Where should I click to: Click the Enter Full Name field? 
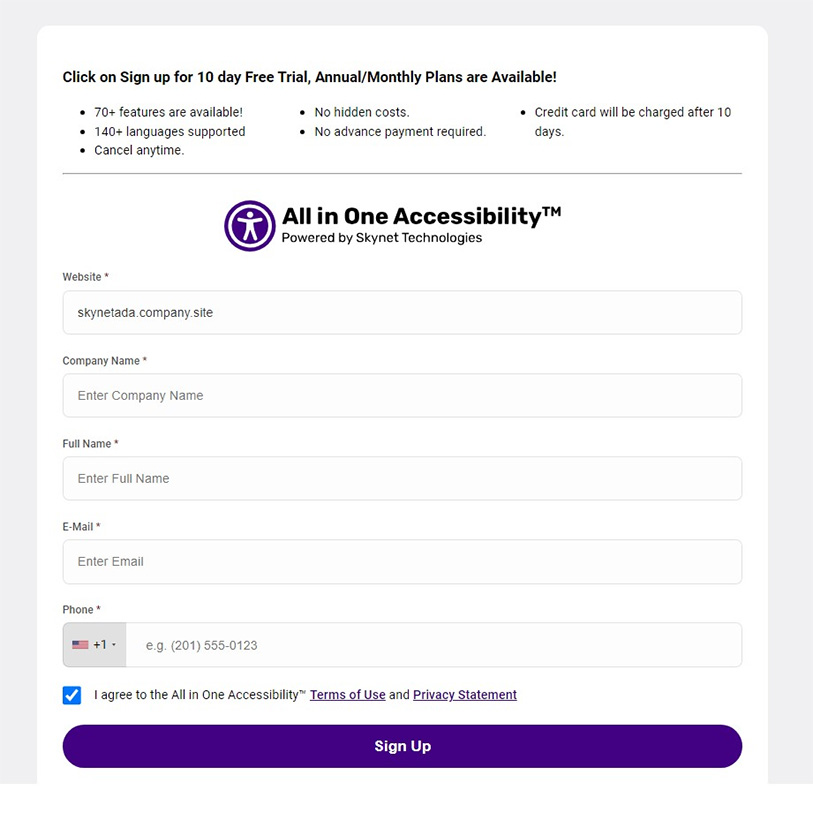tap(400, 478)
